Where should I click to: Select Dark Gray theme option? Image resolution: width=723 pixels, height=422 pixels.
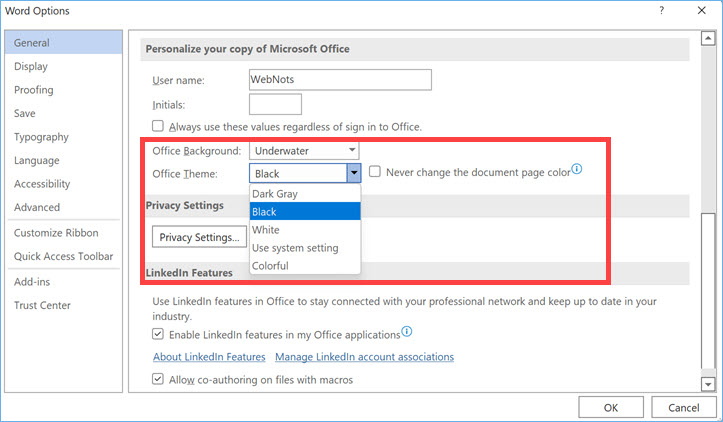(x=275, y=194)
